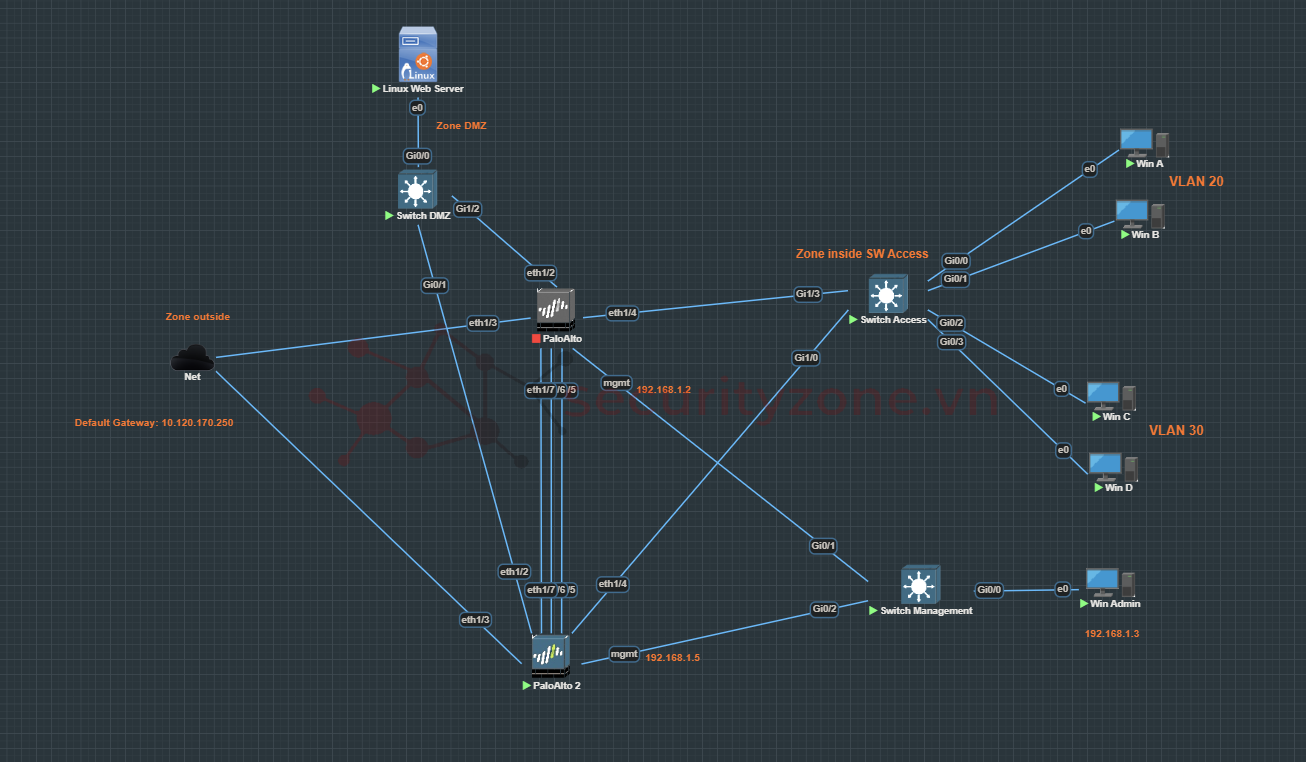
Task: Click the Switch Management node icon
Action: click(919, 584)
